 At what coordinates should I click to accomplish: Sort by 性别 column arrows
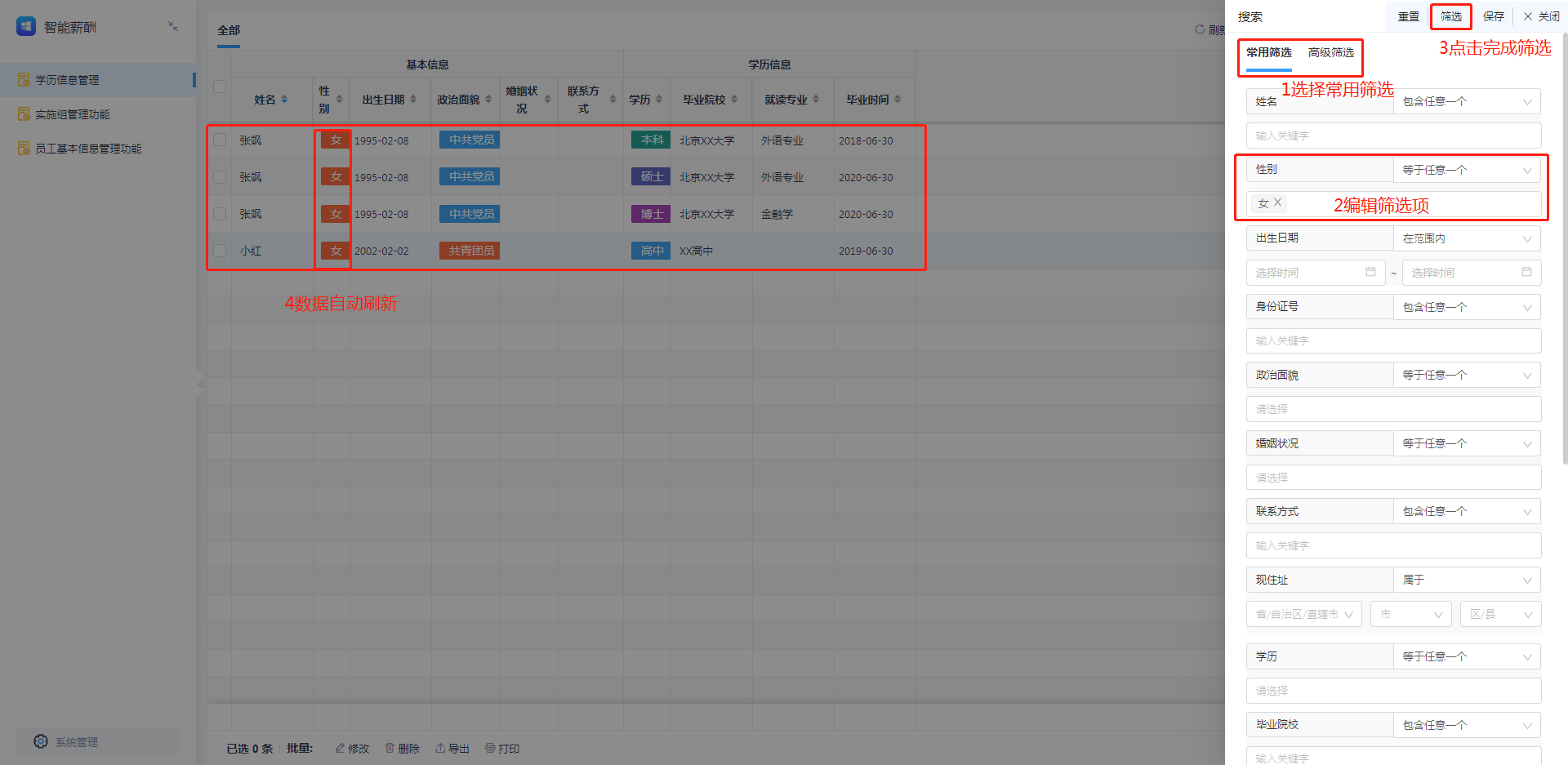340,100
